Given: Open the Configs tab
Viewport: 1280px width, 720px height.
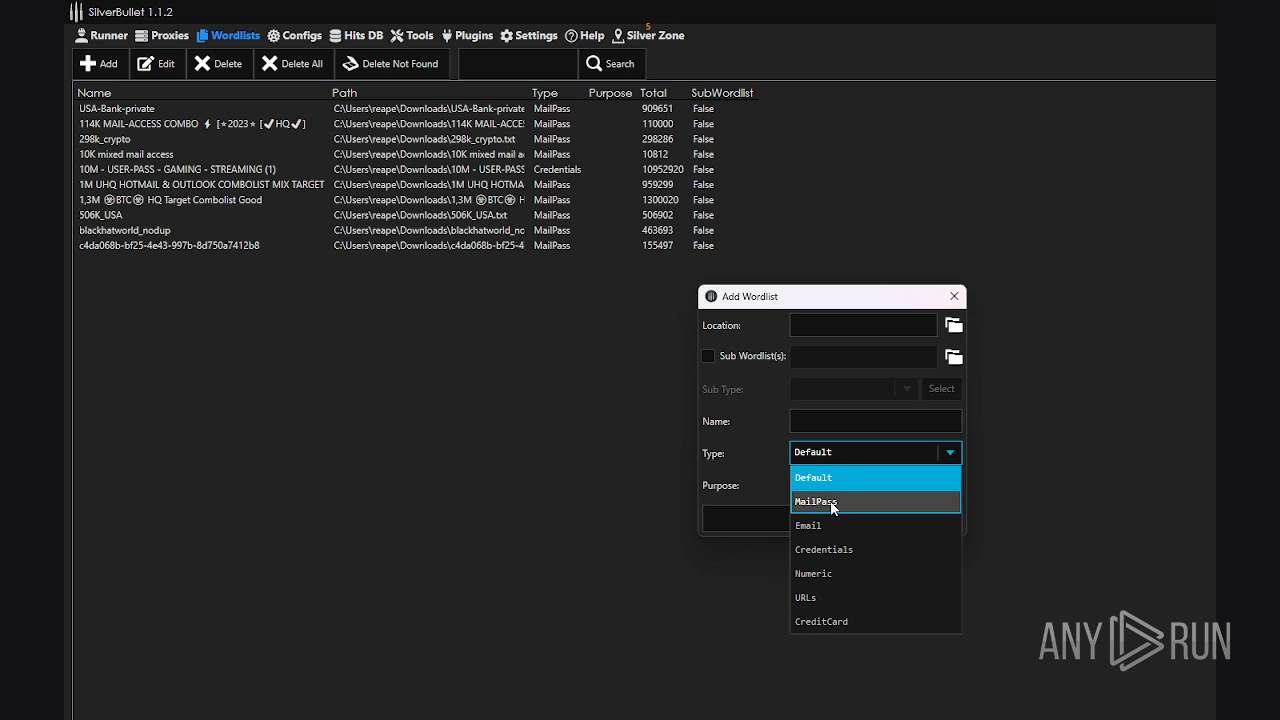Looking at the screenshot, I should tap(294, 35).
